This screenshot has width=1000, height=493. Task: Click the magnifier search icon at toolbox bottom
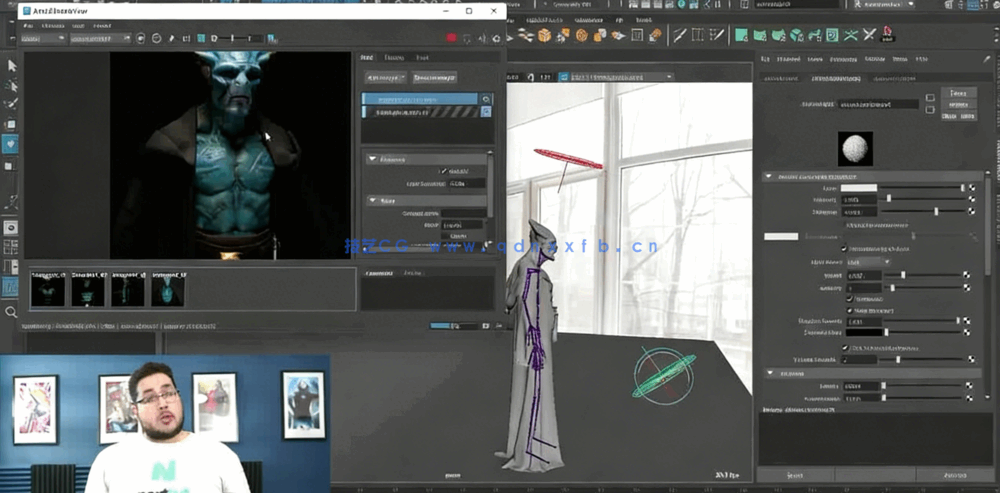[11, 312]
